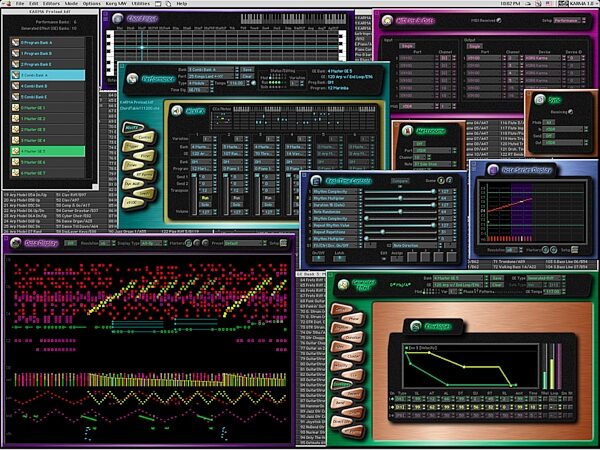Click Save button in Performance editor
Viewport: 600px width, 450px height.
point(248,70)
